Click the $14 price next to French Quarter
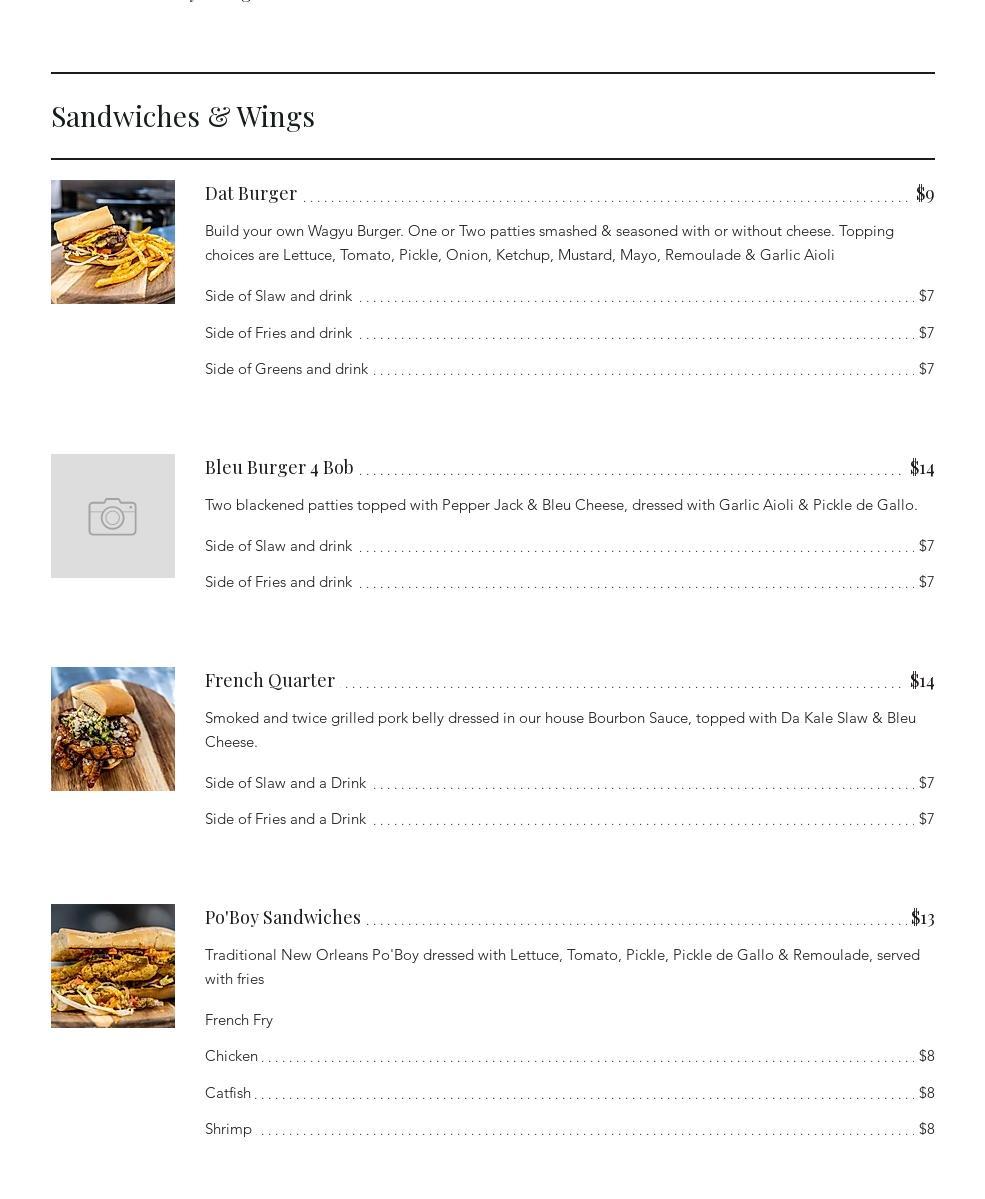 pyautogui.click(x=922, y=680)
